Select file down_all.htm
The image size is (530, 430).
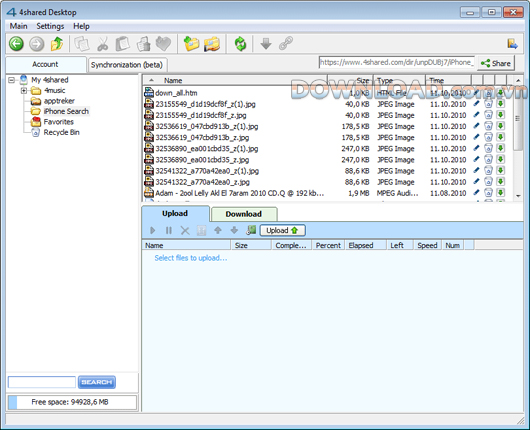click(x=176, y=93)
